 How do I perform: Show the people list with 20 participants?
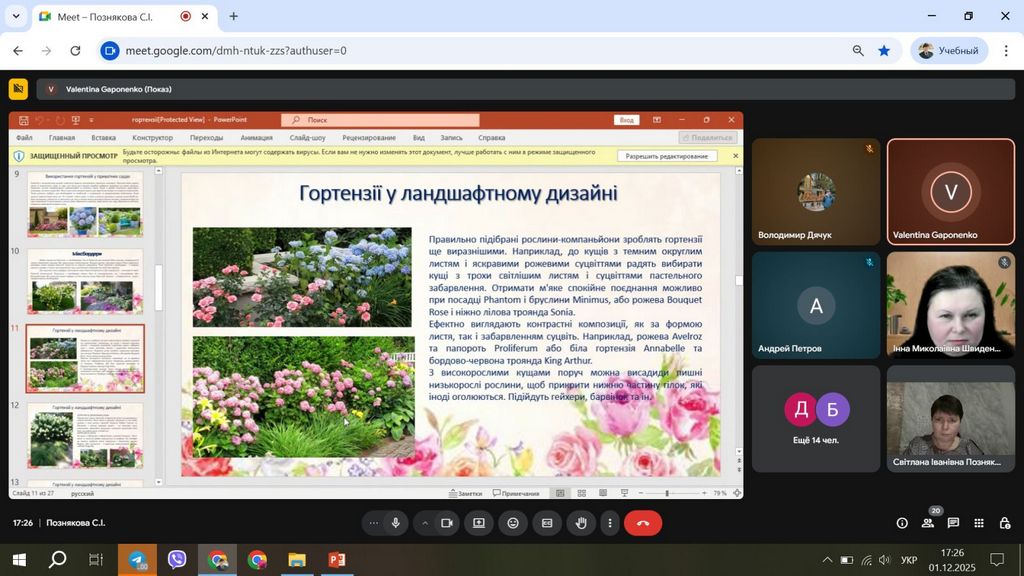(928, 523)
